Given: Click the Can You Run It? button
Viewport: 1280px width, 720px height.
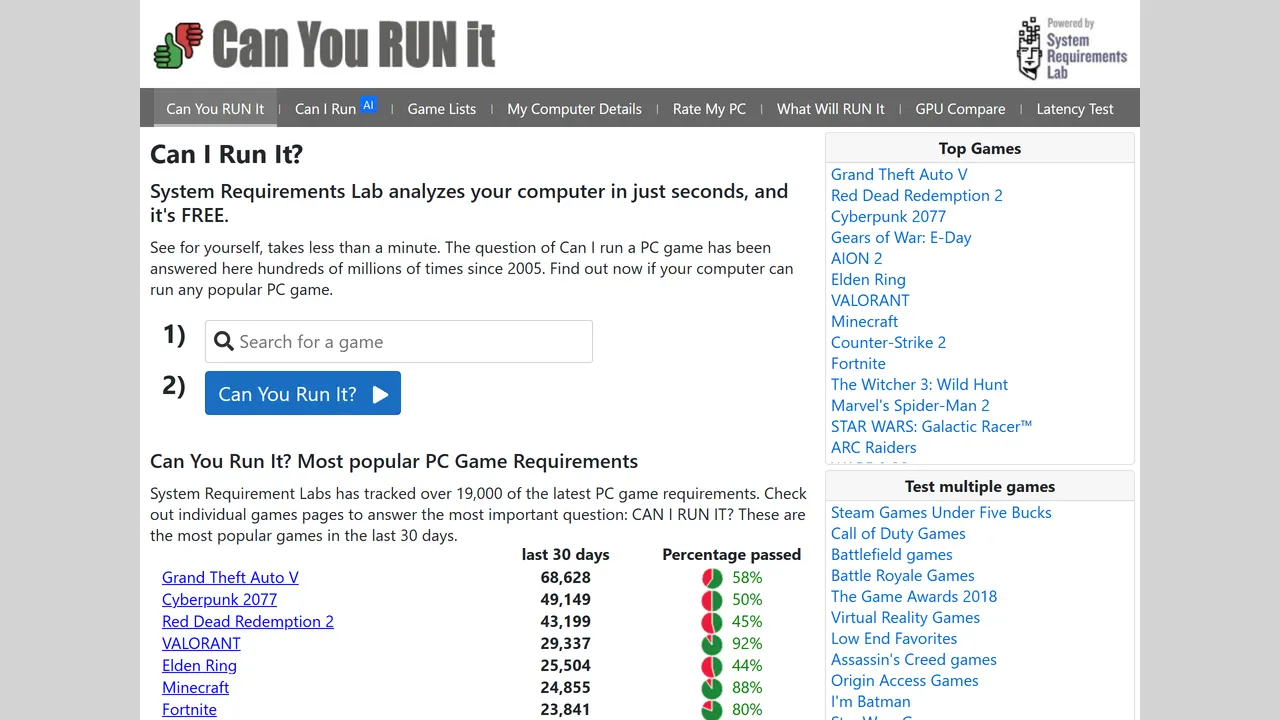Looking at the screenshot, I should click(x=303, y=393).
